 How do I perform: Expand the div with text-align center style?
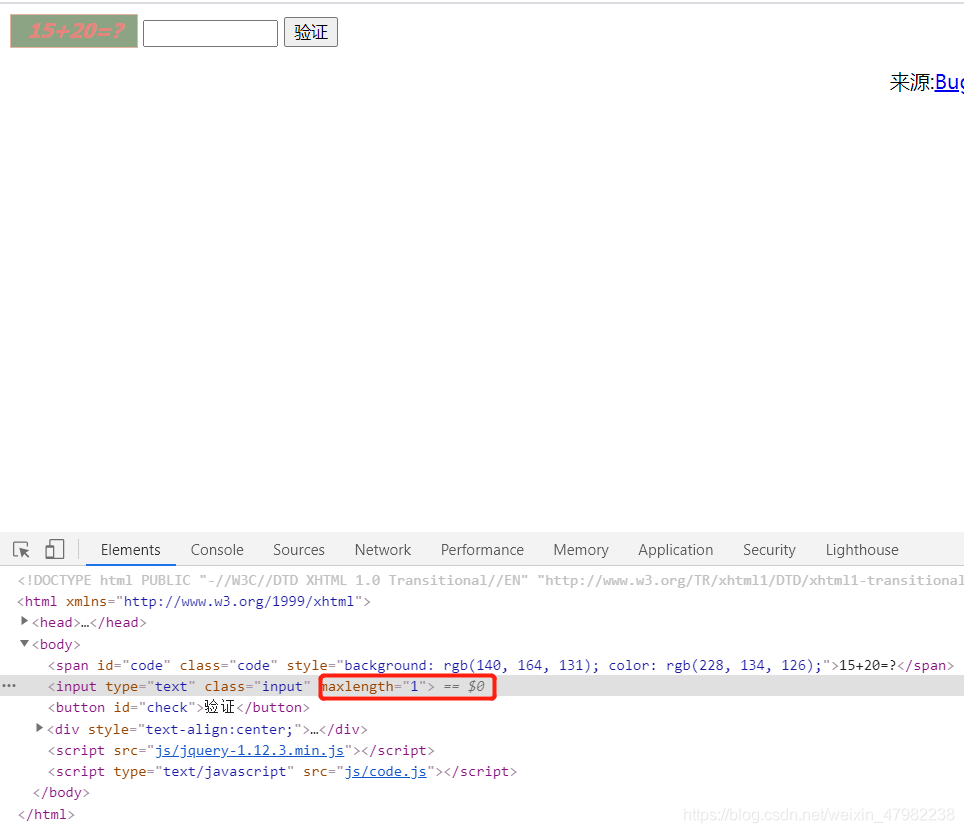point(39,729)
